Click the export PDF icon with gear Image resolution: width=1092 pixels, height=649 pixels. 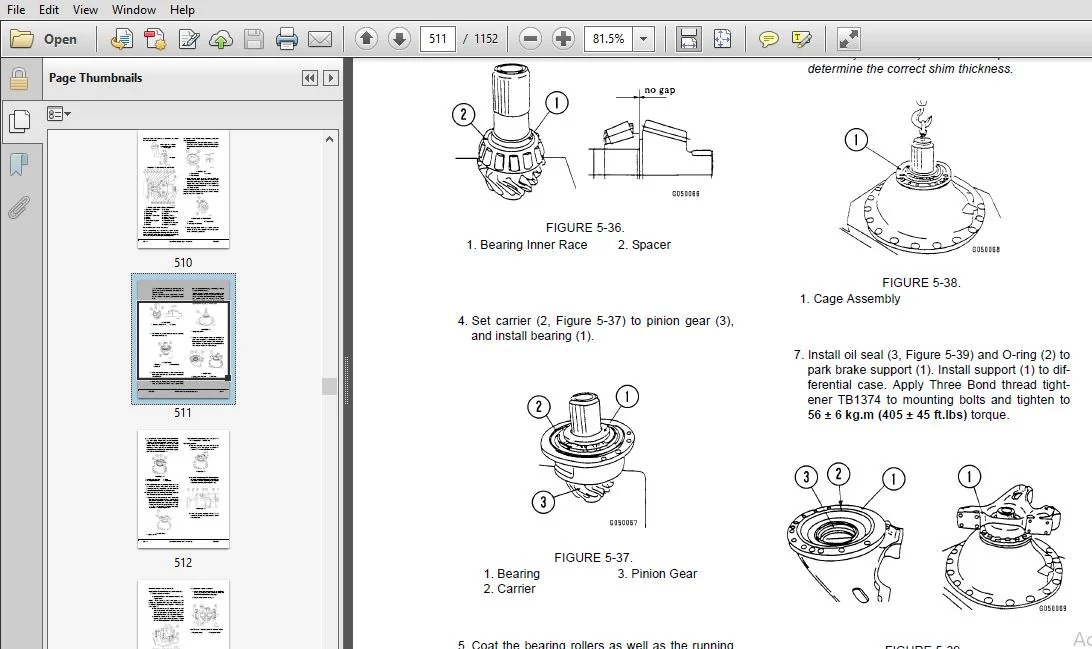pyautogui.click(x=155, y=39)
